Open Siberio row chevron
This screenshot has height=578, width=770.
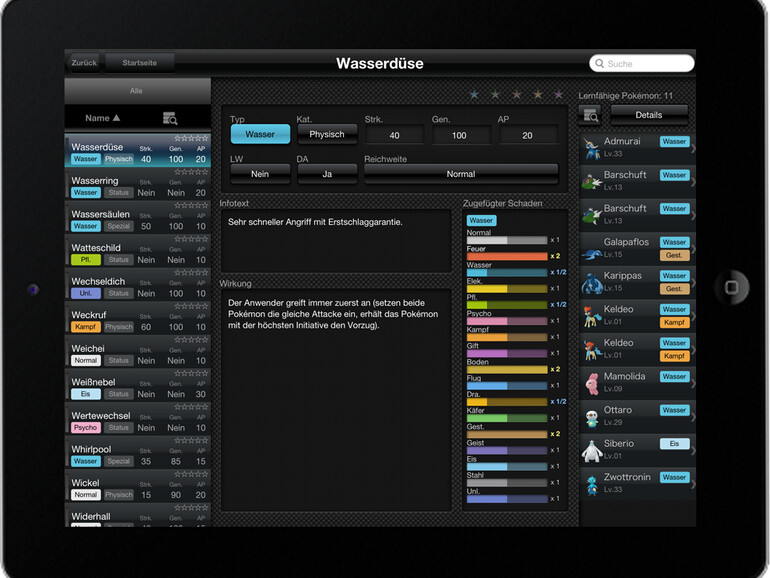coord(693,451)
